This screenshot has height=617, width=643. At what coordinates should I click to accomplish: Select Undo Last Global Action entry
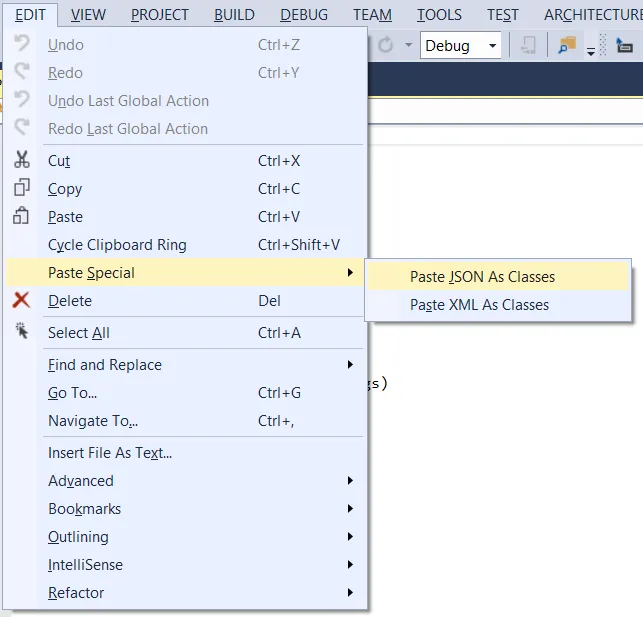click(186, 100)
